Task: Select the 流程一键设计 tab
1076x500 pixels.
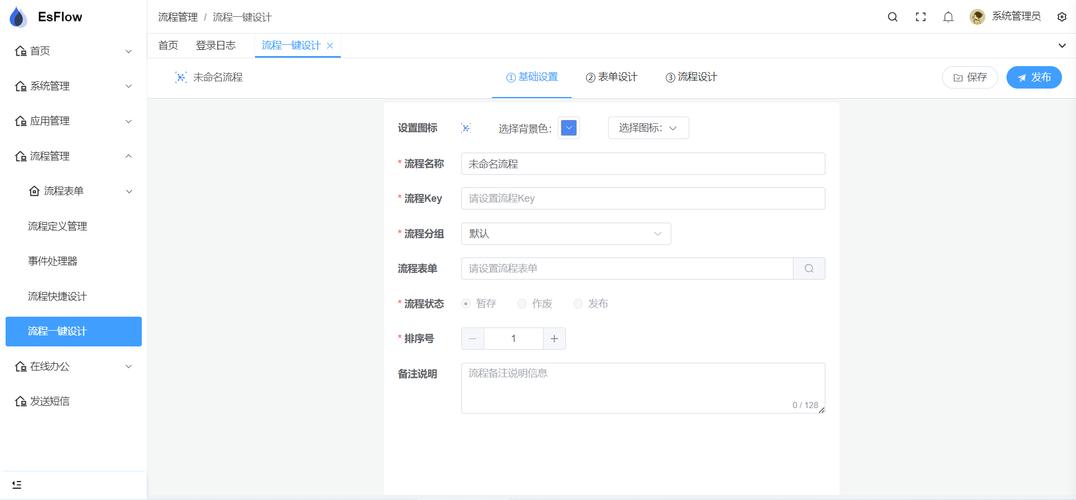Action: [291, 45]
